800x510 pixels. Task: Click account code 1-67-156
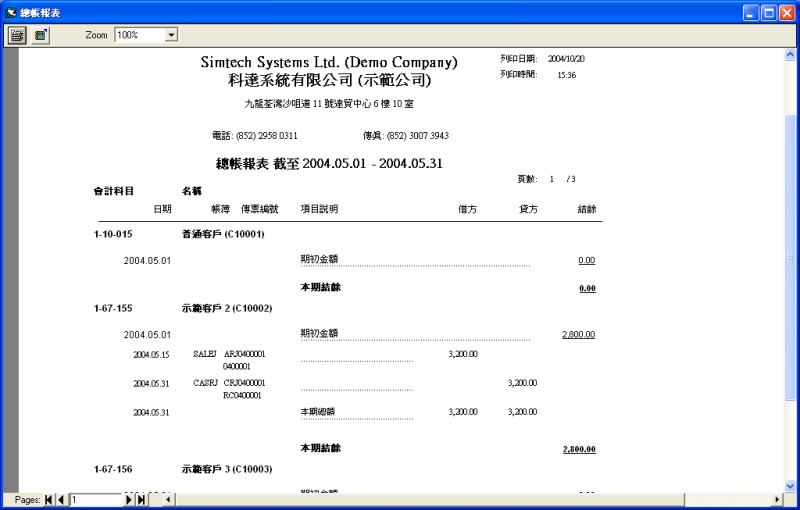pyautogui.click(x=113, y=469)
